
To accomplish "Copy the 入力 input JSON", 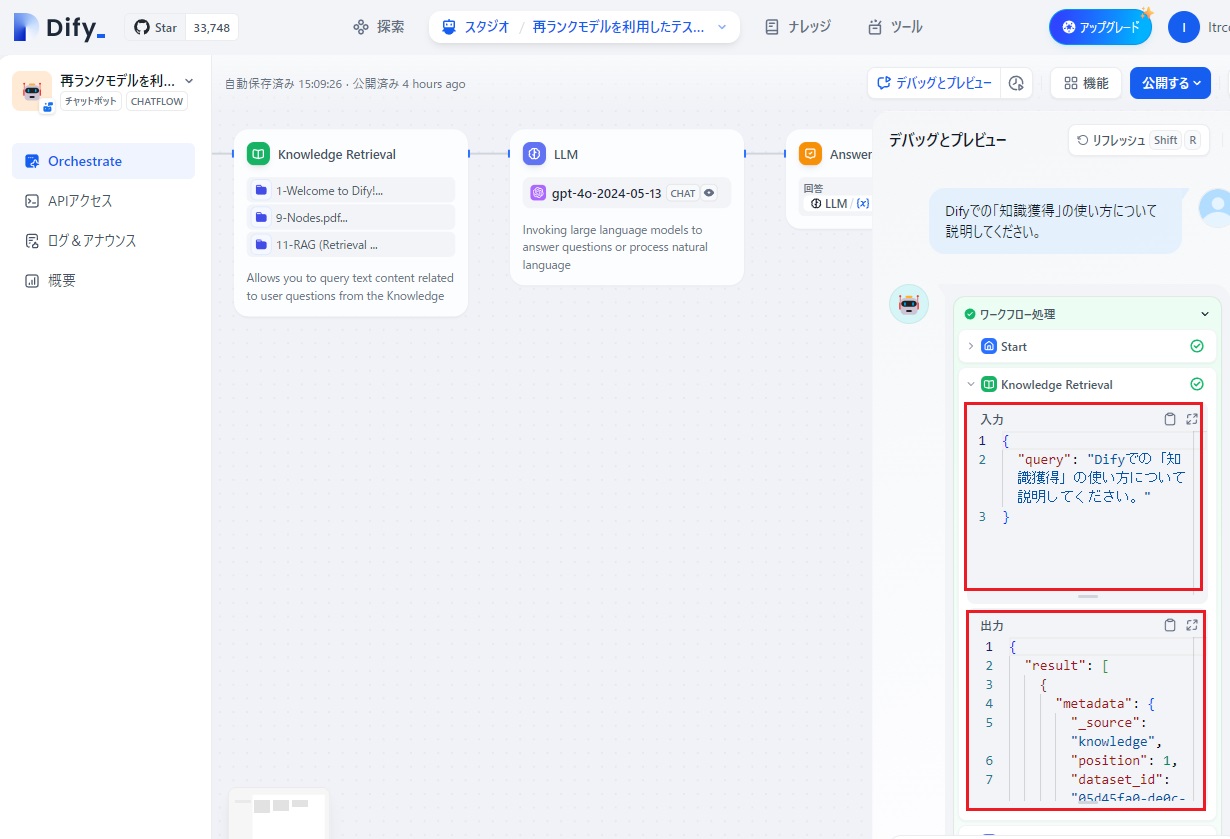I will pyautogui.click(x=1170, y=419).
